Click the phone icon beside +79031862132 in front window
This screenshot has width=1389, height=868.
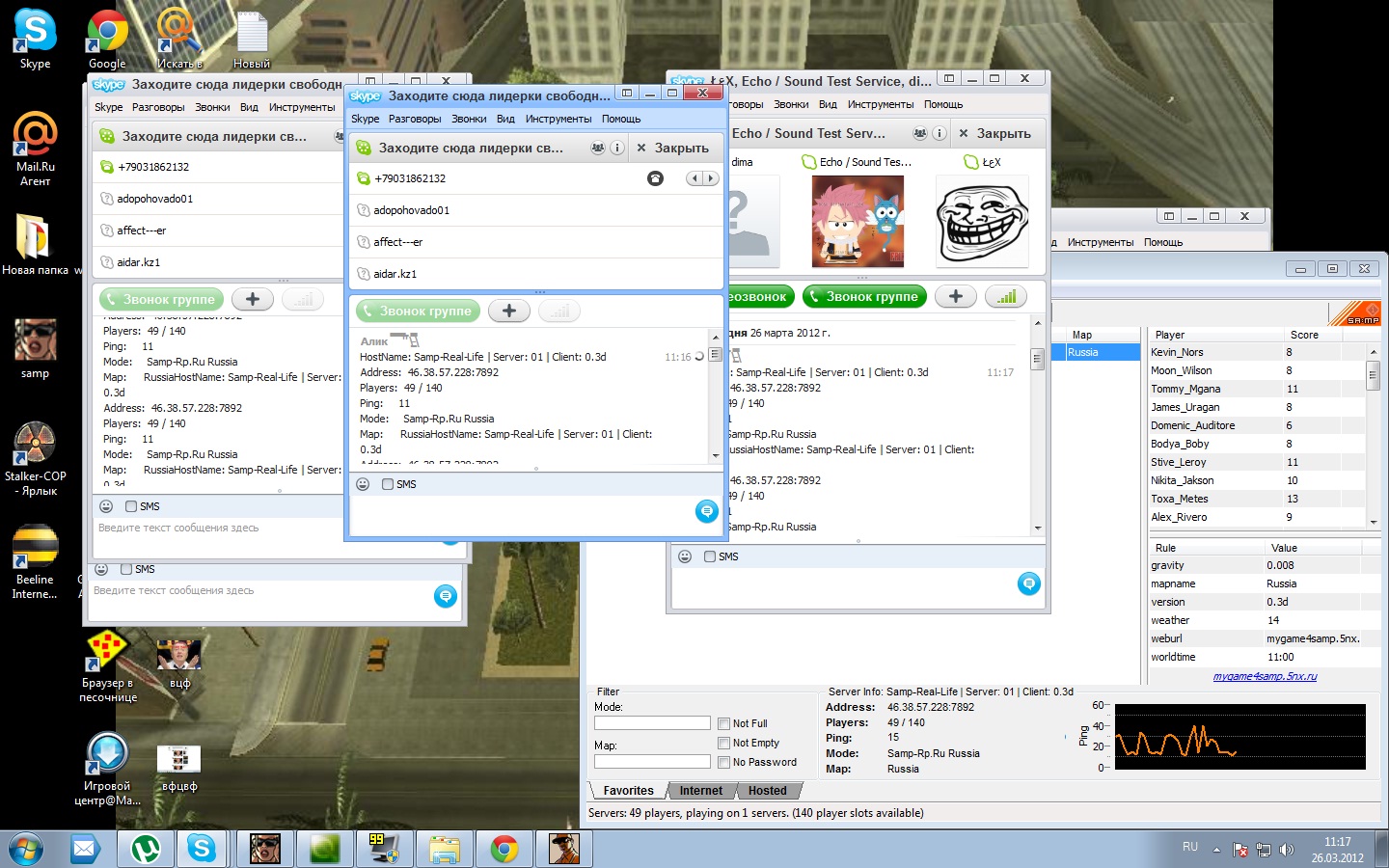coord(655,178)
